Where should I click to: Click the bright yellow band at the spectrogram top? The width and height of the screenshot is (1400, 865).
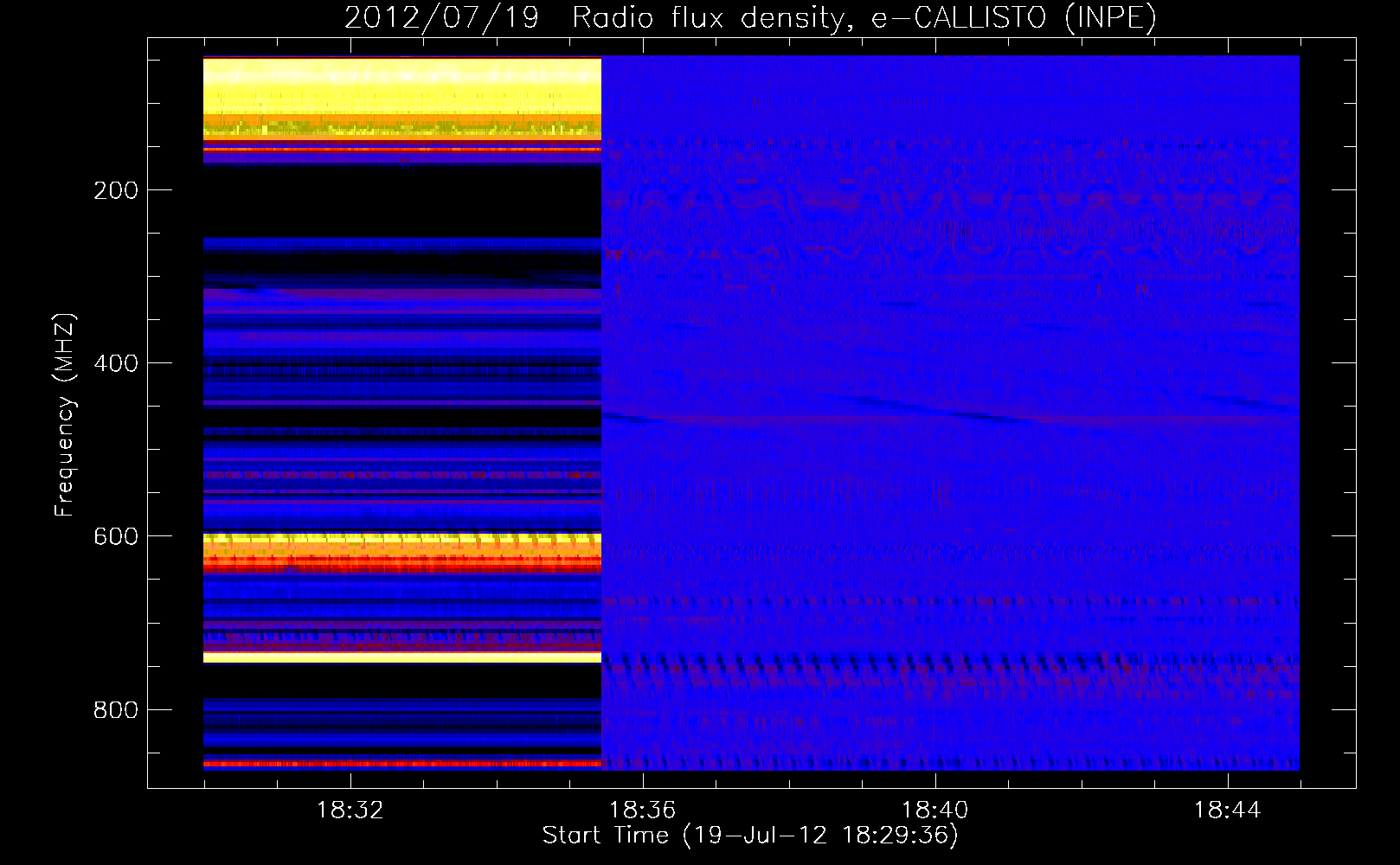(x=402, y=86)
